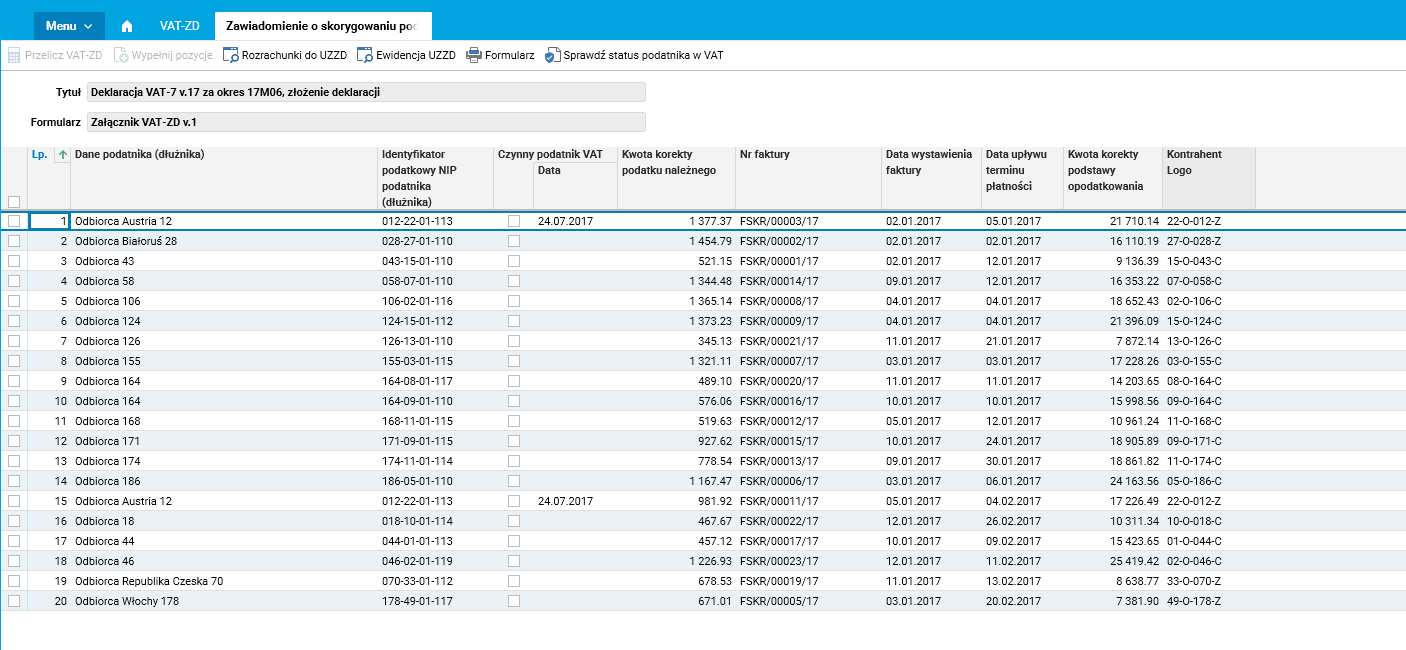Toggle the select-all checkbox in table header

(x=14, y=201)
